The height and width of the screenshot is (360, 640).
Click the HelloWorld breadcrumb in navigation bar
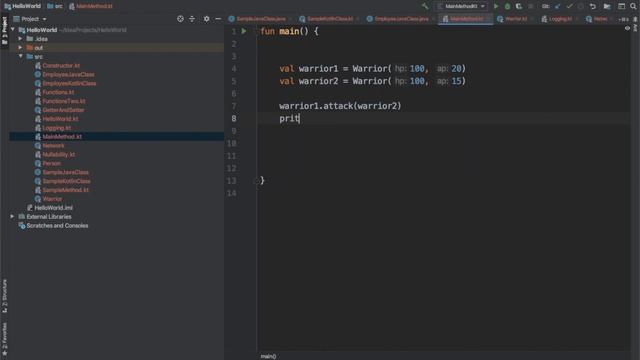pyautogui.click(x=22, y=6)
